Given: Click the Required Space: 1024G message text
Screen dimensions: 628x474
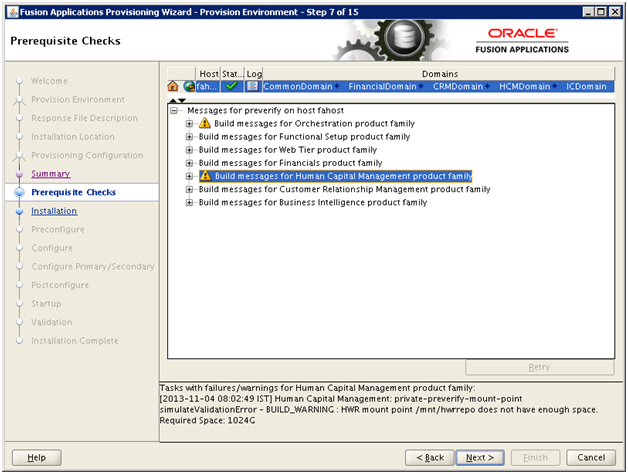Looking at the screenshot, I should pos(207,420).
